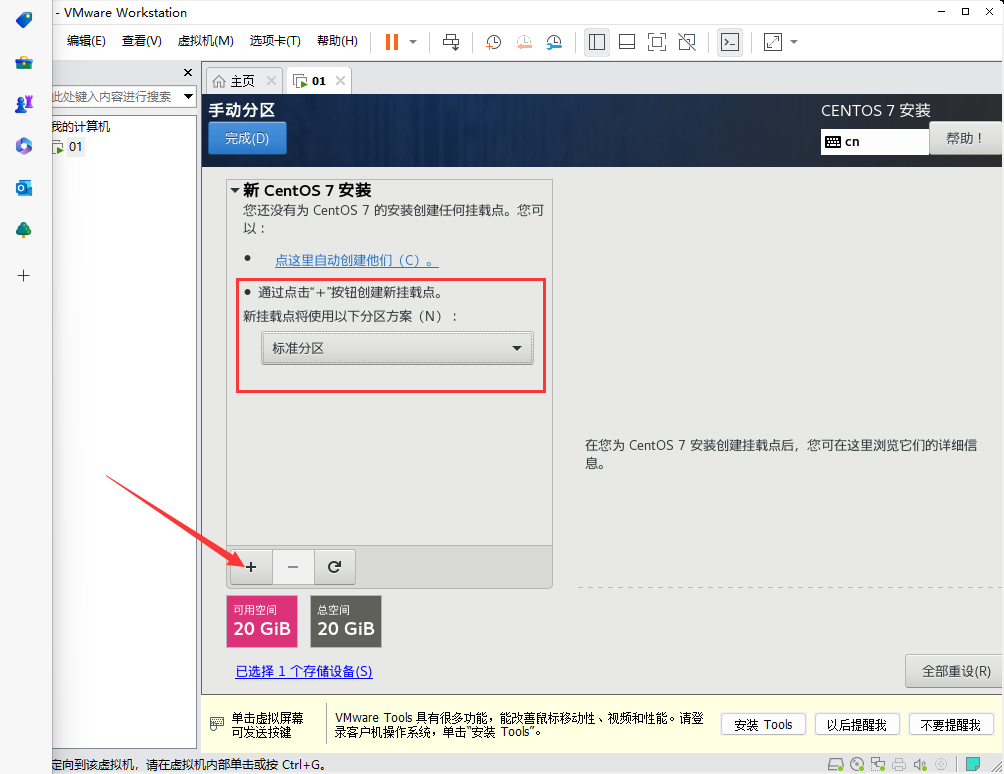Viewport: 1004px width, 774px height.
Task: Take a snapshot of the virtual machine
Action: (493, 42)
